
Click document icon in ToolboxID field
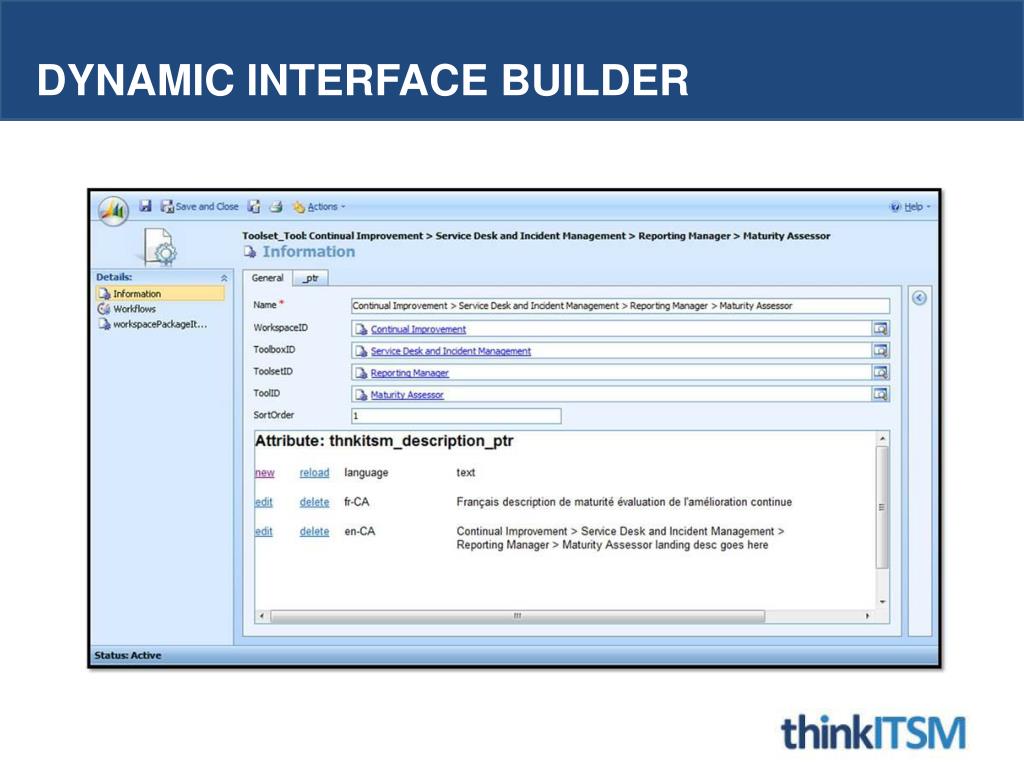(361, 351)
